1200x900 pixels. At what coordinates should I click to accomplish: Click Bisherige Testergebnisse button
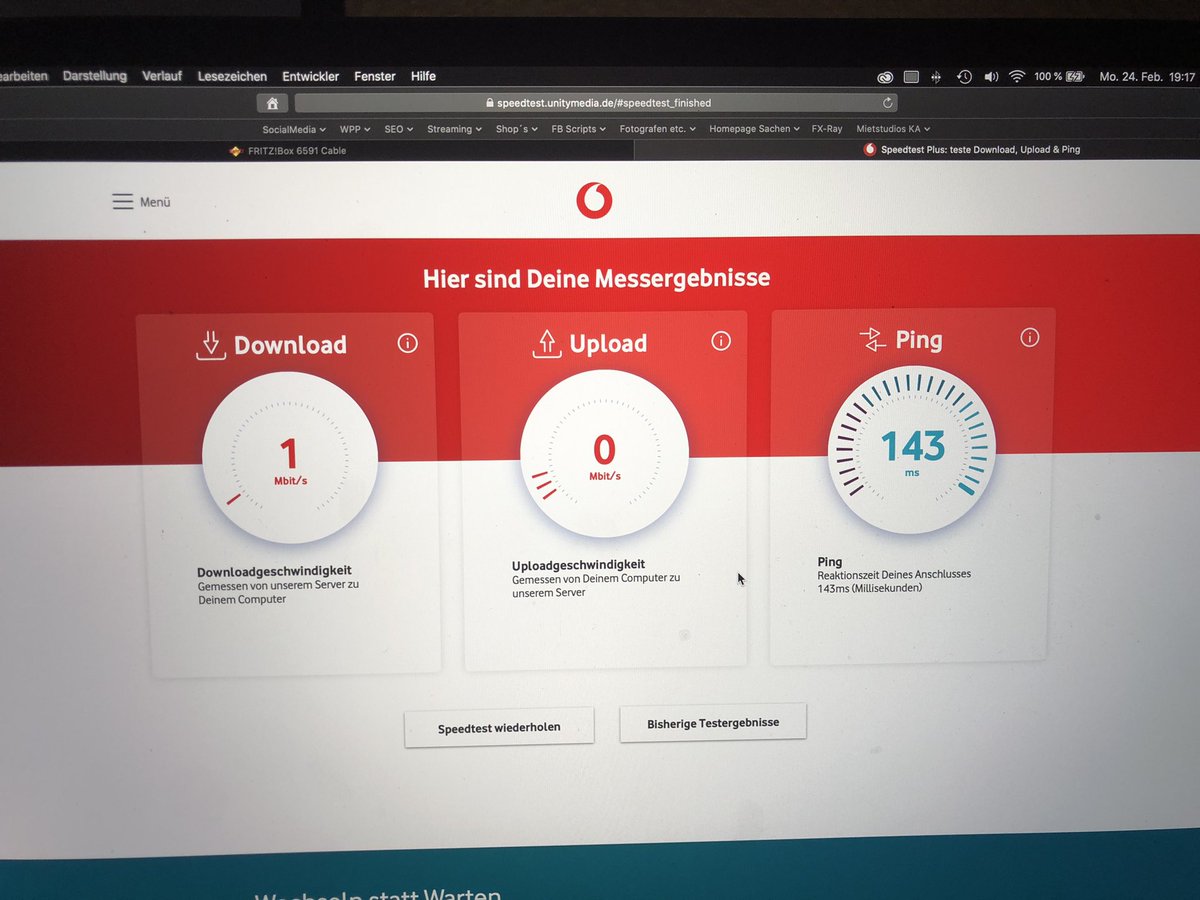(x=713, y=722)
